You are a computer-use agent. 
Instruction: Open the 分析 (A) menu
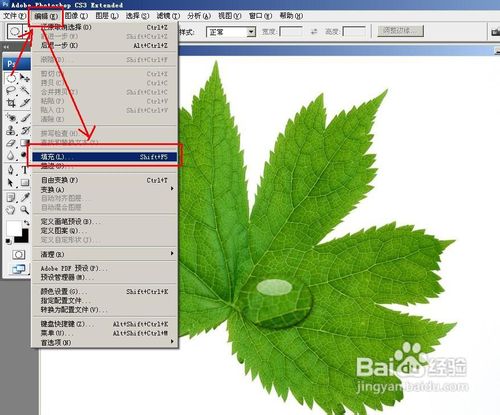point(199,16)
